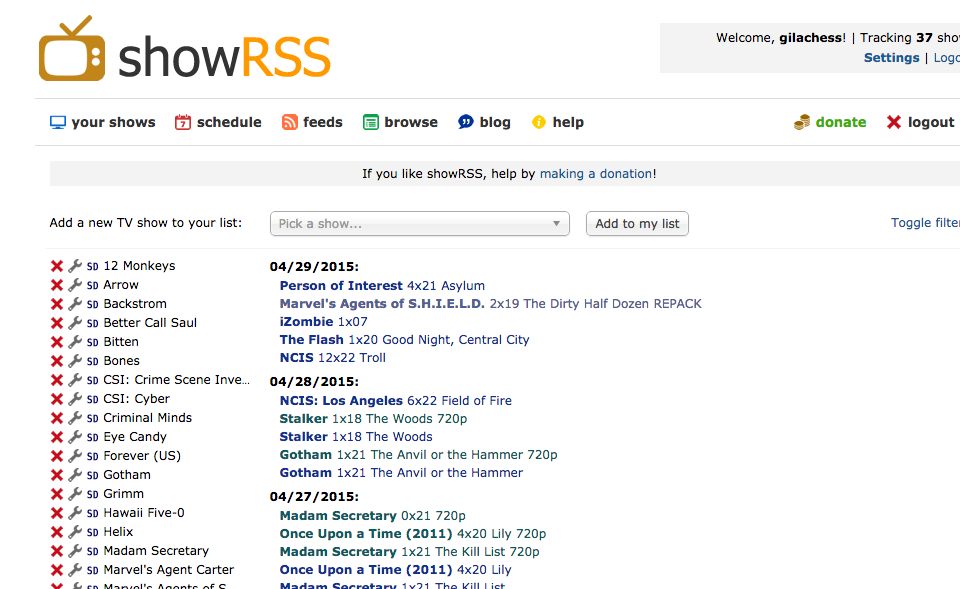Click the showRSS TV logo
The height and width of the screenshot is (589, 960).
[184, 48]
